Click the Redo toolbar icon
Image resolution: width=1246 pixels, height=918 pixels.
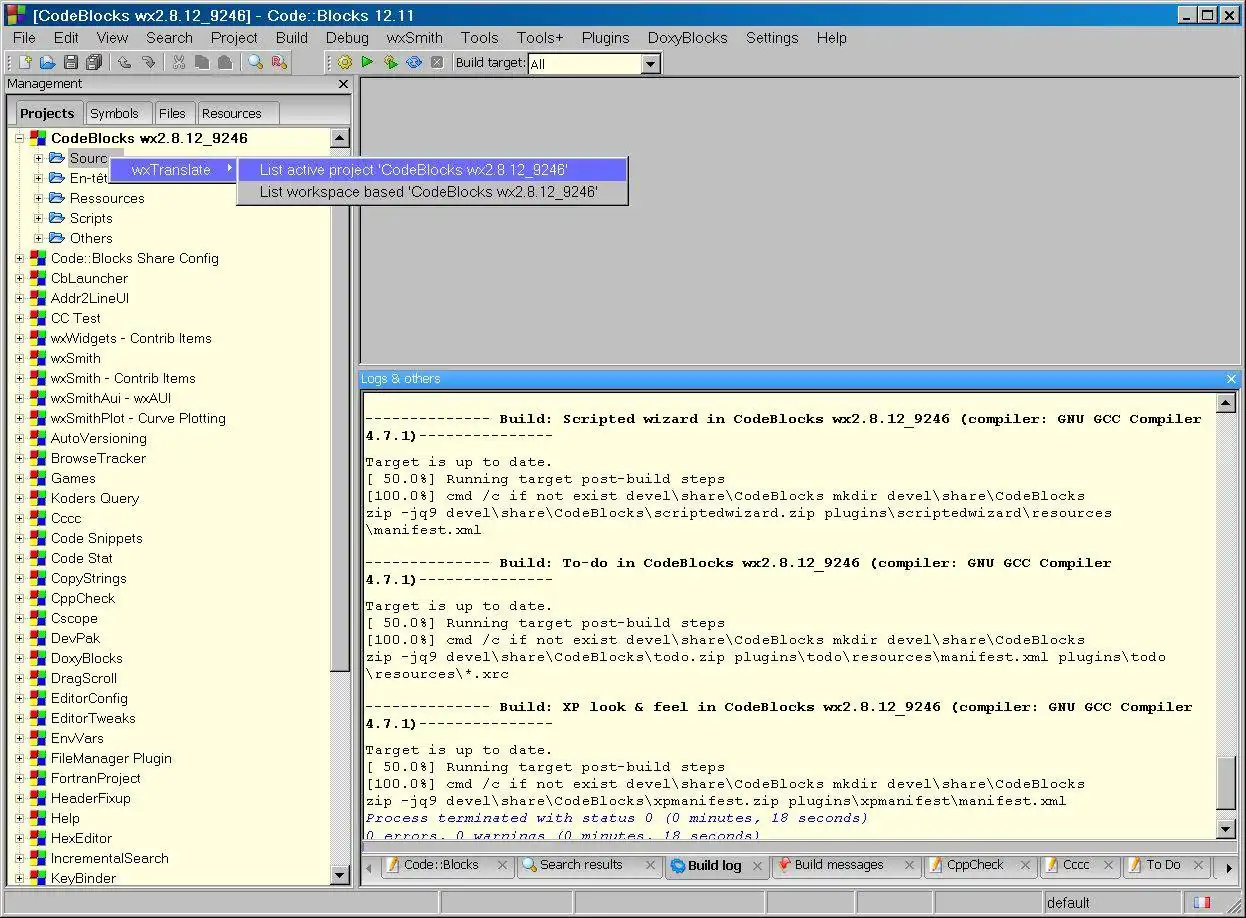click(148, 63)
